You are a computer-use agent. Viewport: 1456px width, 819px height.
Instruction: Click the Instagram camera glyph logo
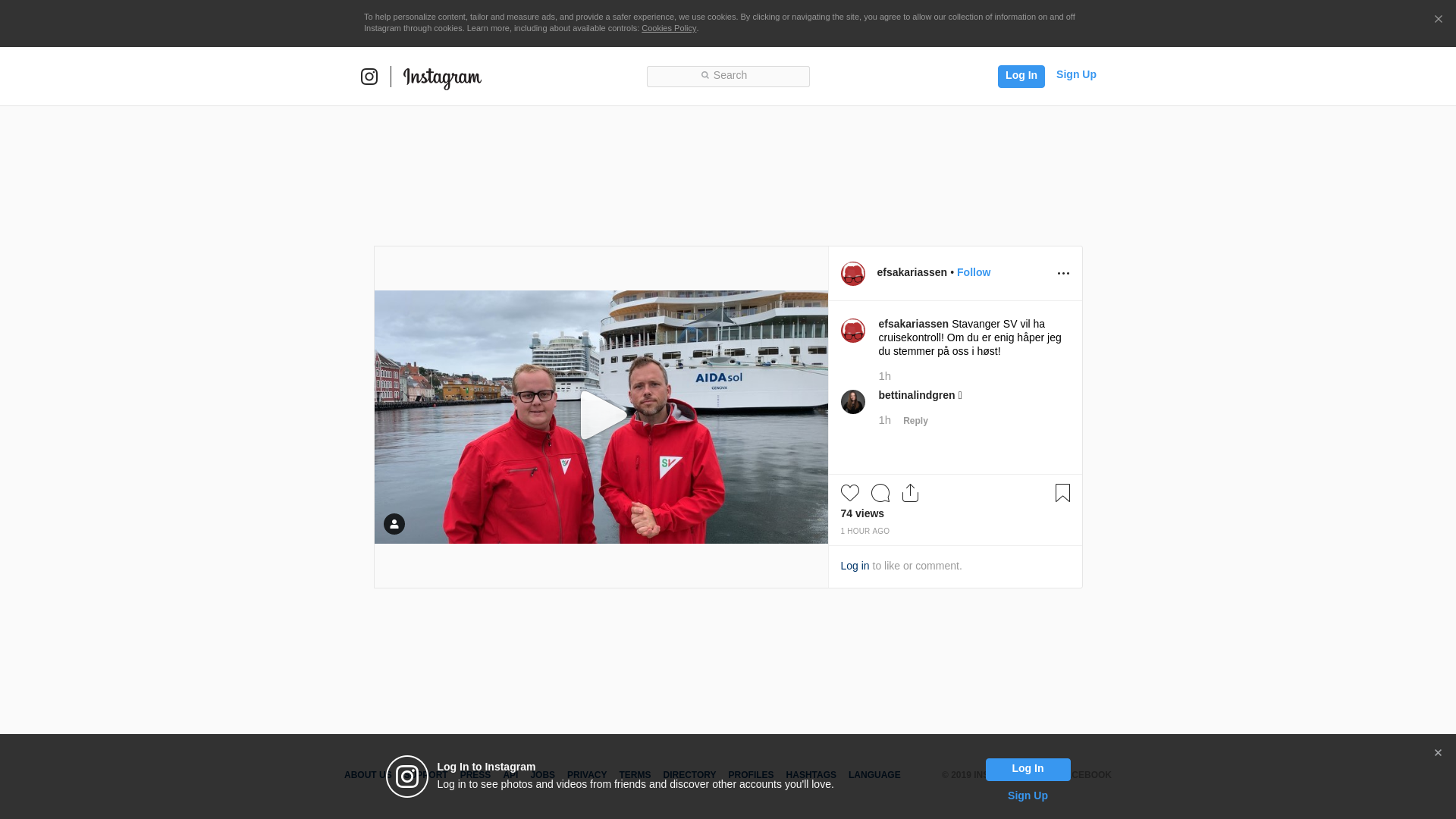pos(369,77)
